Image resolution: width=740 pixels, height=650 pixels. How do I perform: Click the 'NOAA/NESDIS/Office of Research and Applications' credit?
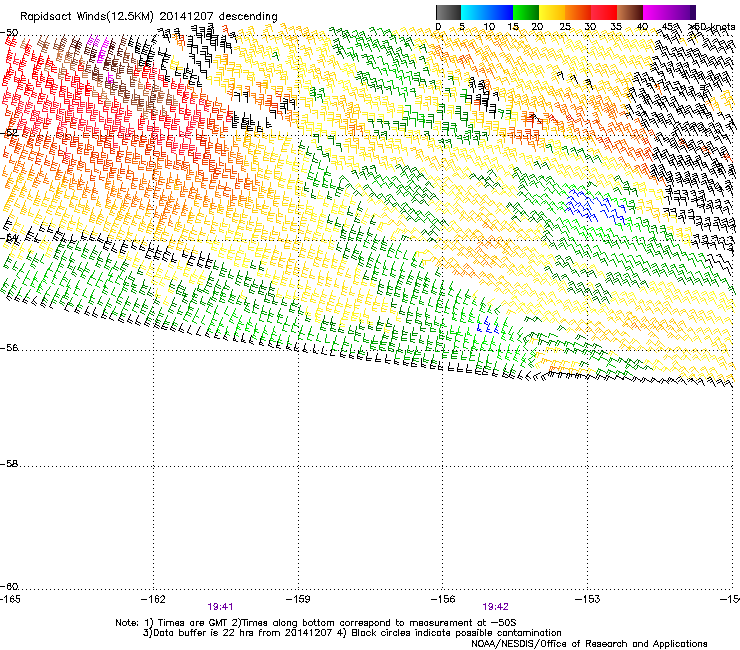click(x=589, y=644)
